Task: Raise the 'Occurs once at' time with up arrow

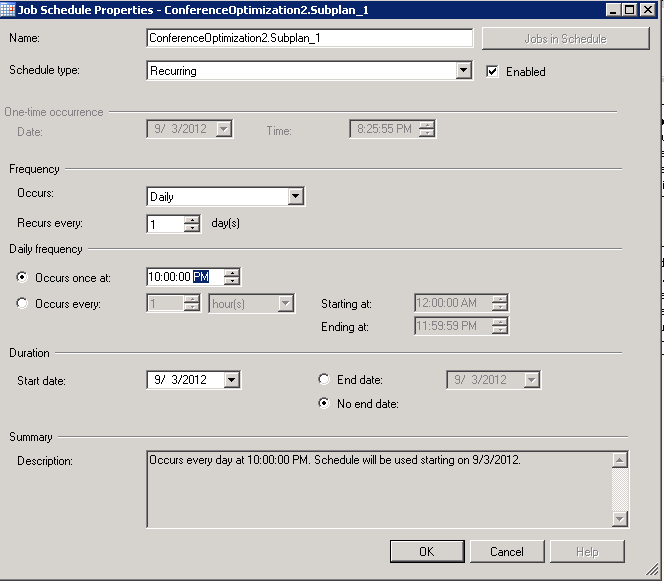Action: click(x=232, y=272)
